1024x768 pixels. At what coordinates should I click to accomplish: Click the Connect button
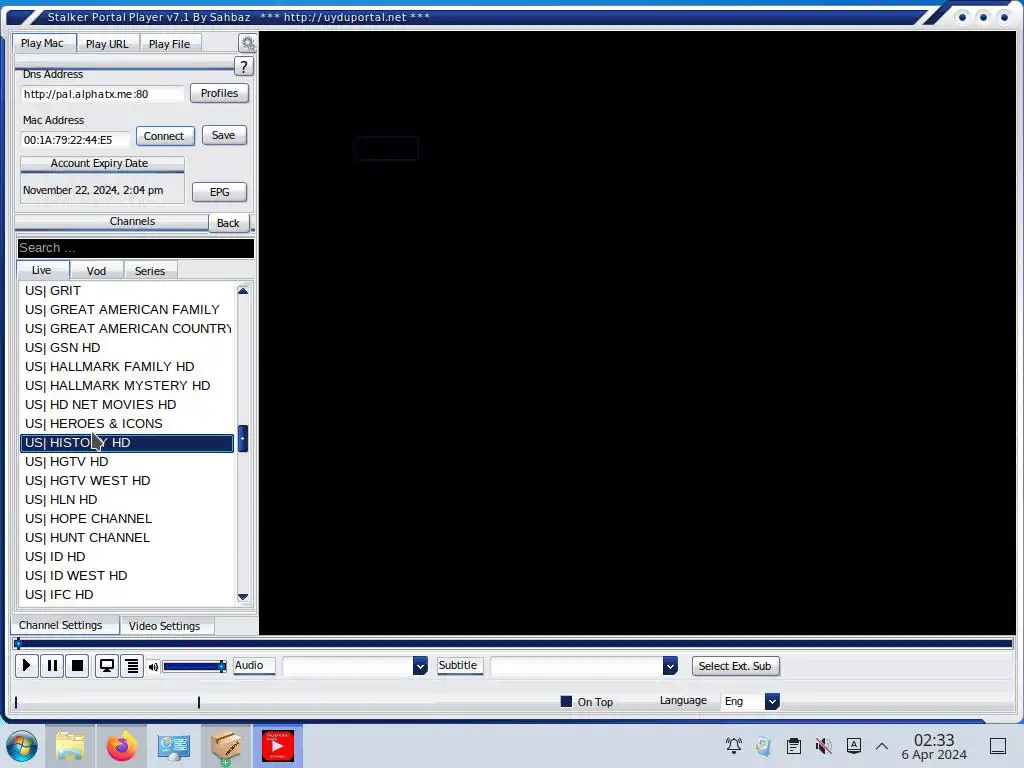(164, 136)
